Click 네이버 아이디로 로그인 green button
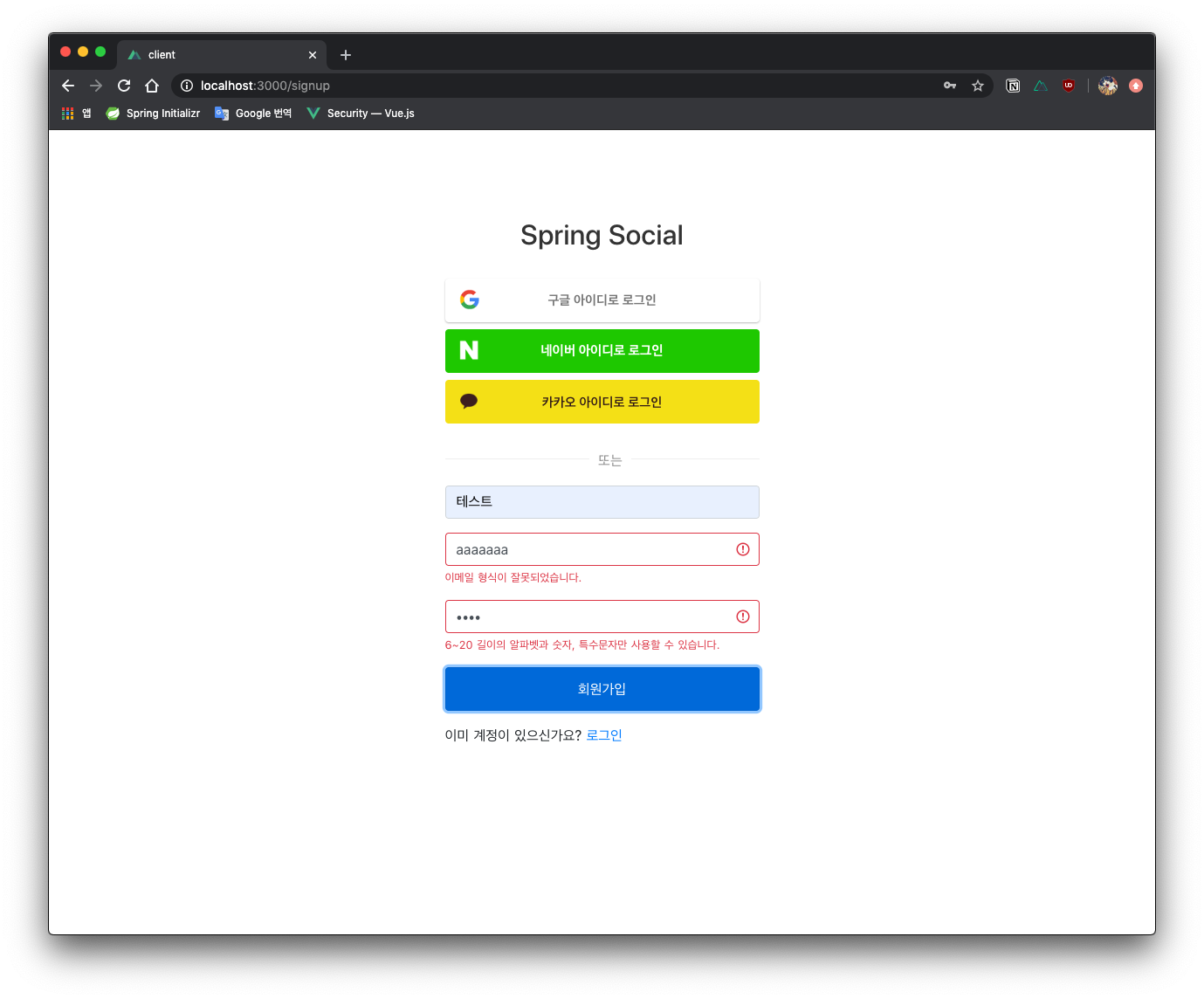The height and width of the screenshot is (999, 1204). [x=602, y=351]
